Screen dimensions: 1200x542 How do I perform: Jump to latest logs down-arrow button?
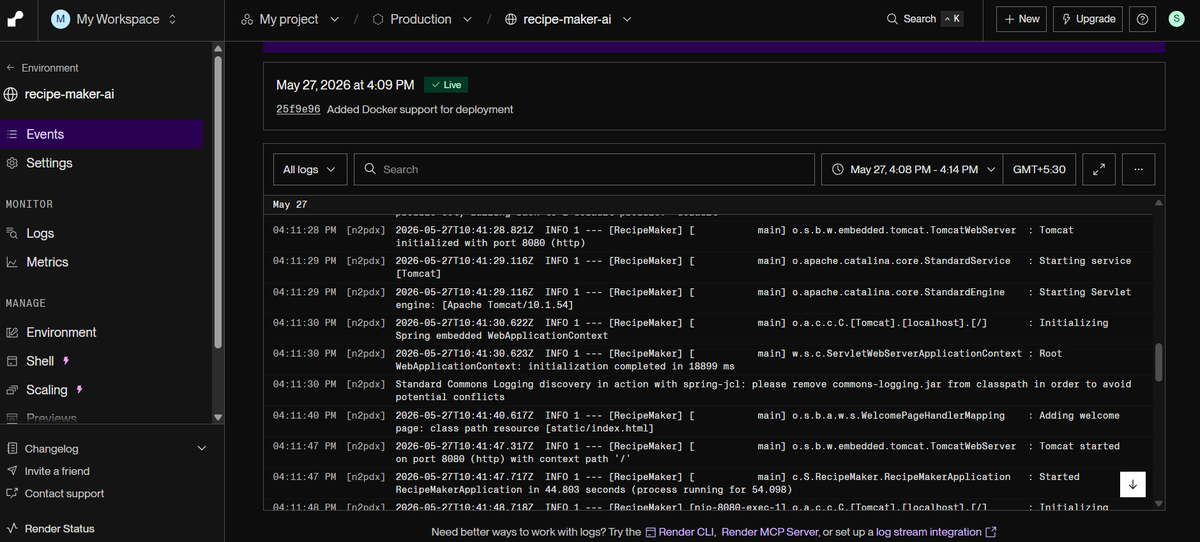pyautogui.click(x=1133, y=484)
